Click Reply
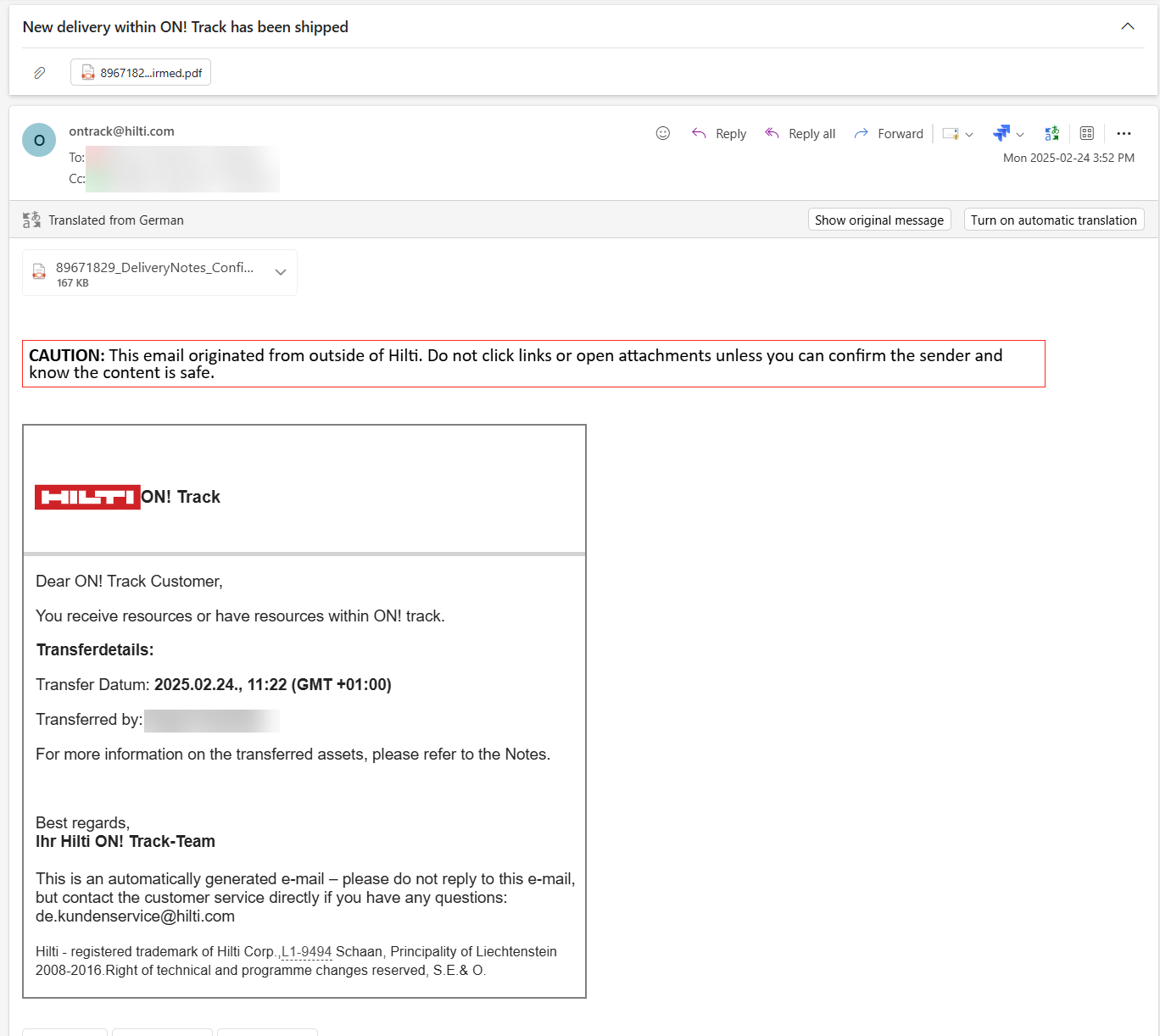Screen dimensions: 1160x1036 click(719, 133)
